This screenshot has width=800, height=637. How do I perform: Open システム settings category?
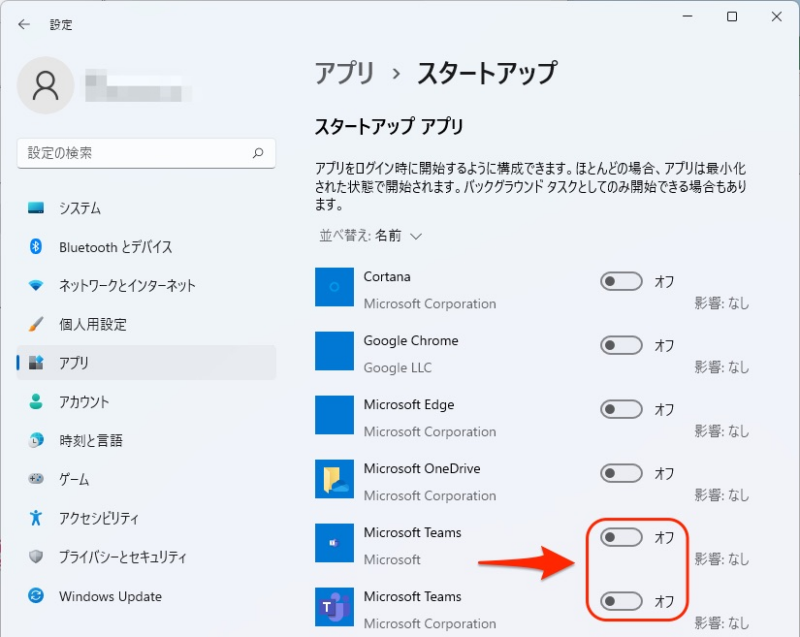click(x=146, y=208)
